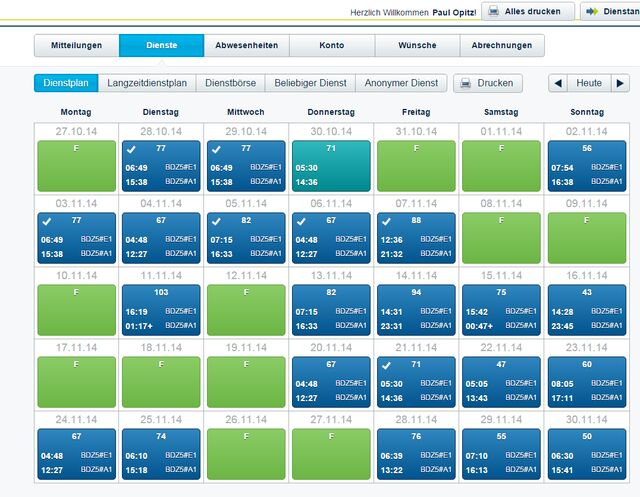This screenshot has height=497, width=640.
Task: Open Anonymer Dienst option
Action: coord(401,83)
